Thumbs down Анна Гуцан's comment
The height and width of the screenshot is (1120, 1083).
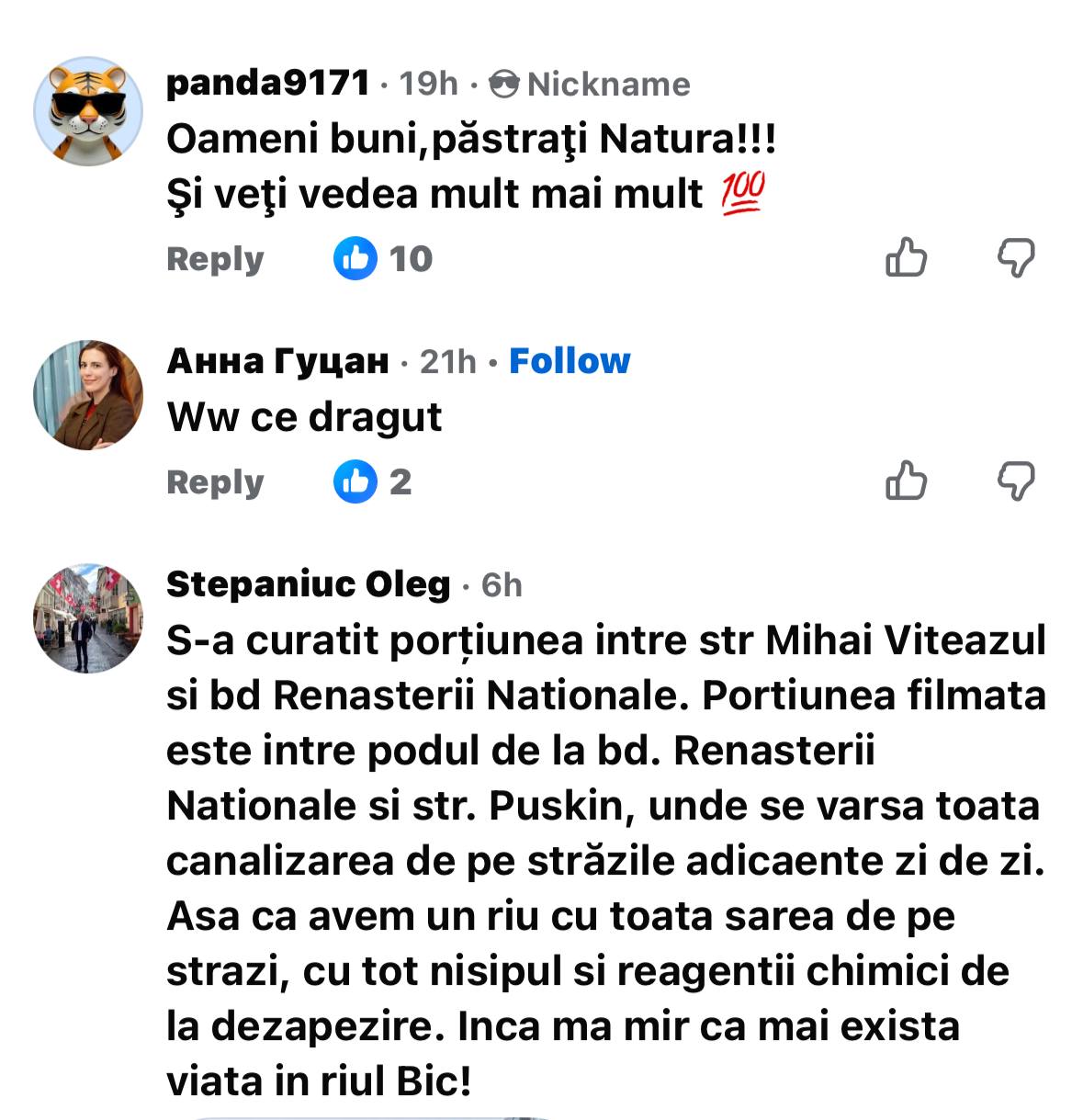click(x=1016, y=481)
